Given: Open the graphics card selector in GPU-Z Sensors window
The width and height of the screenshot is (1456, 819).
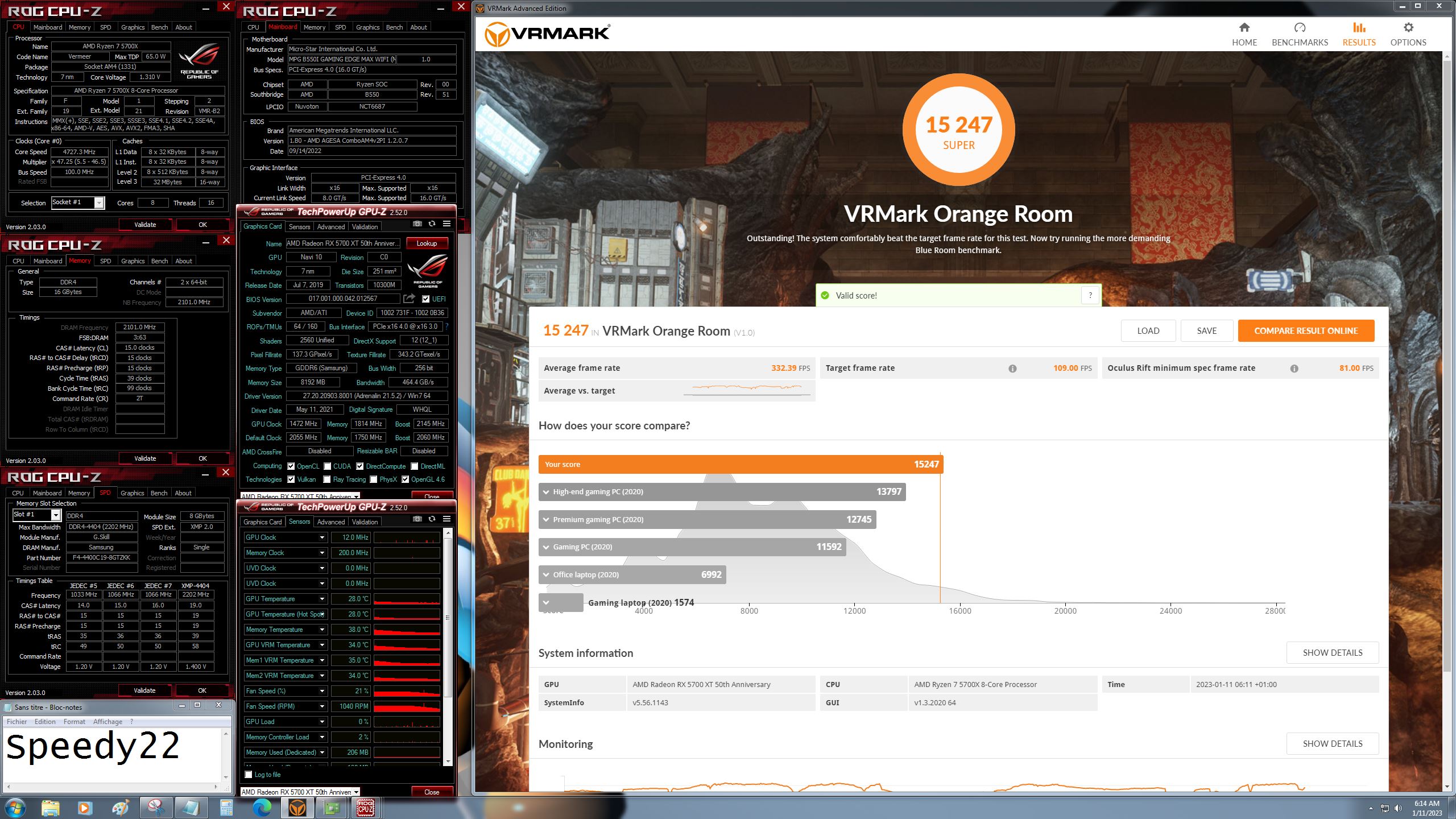Looking at the screenshot, I should (300, 792).
